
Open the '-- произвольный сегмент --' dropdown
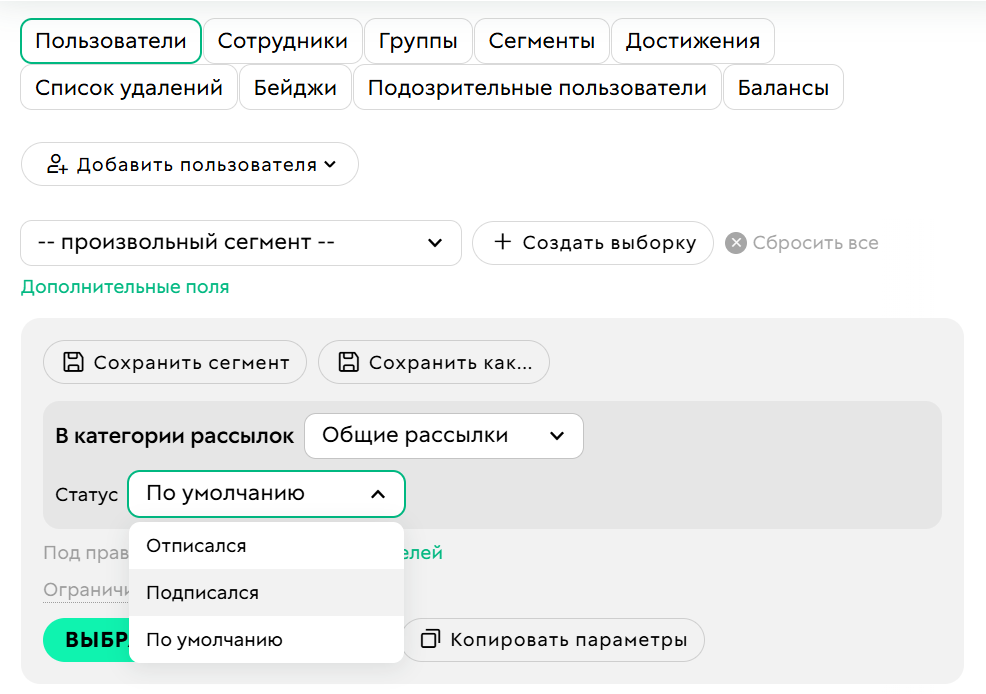pyautogui.click(x=240, y=242)
